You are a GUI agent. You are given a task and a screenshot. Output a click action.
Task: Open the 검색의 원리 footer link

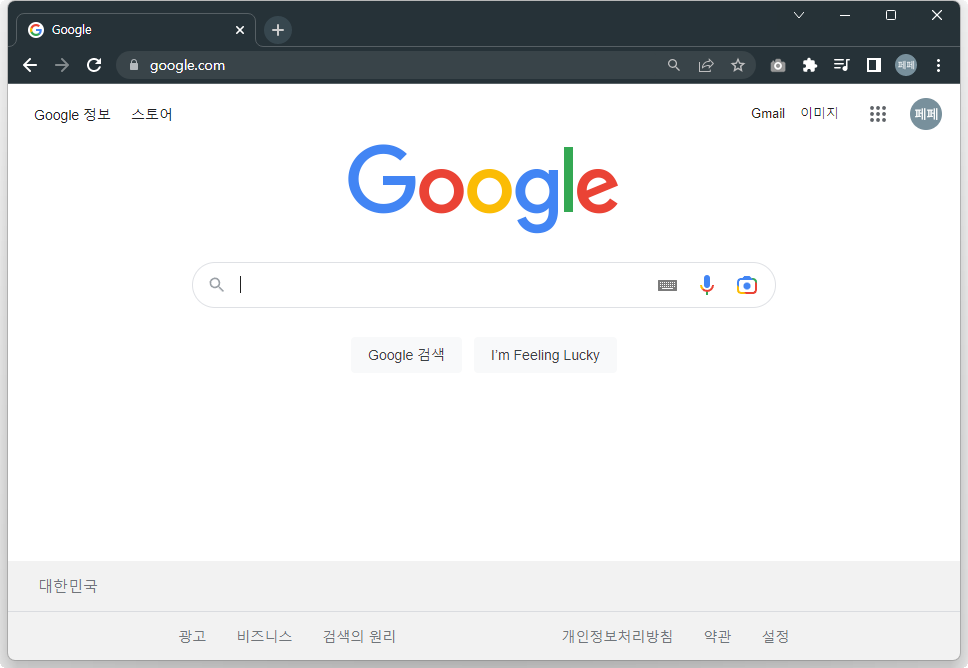pos(359,636)
